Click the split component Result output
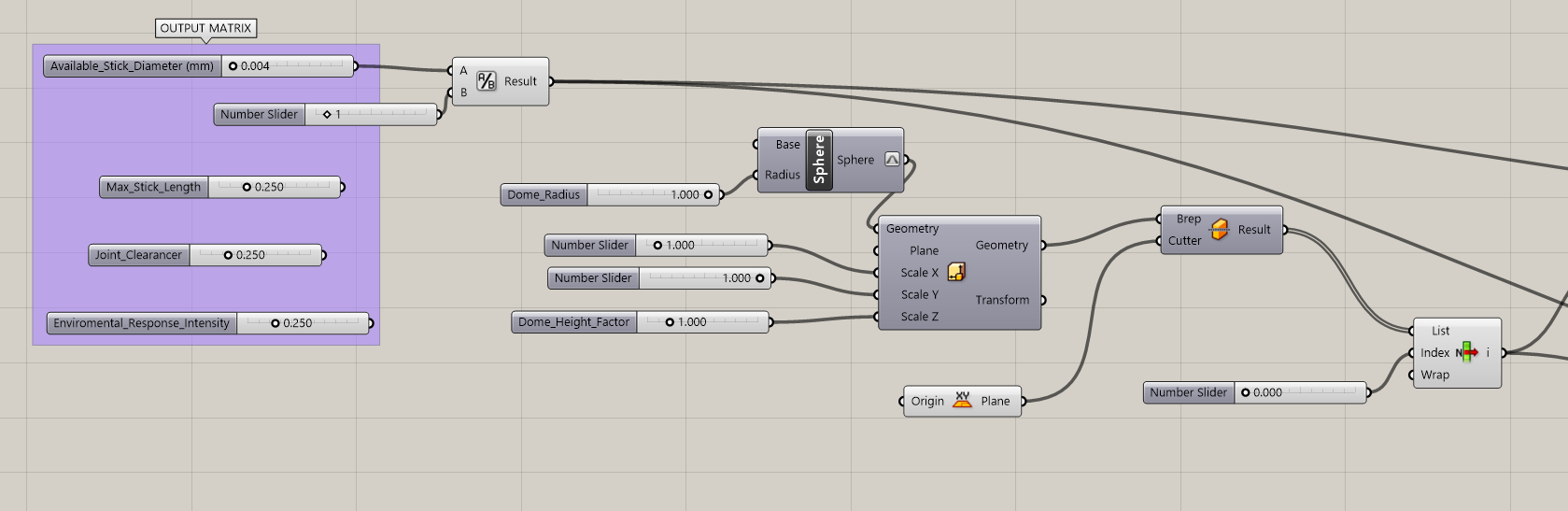The height and width of the screenshot is (511, 1568). (1254, 230)
